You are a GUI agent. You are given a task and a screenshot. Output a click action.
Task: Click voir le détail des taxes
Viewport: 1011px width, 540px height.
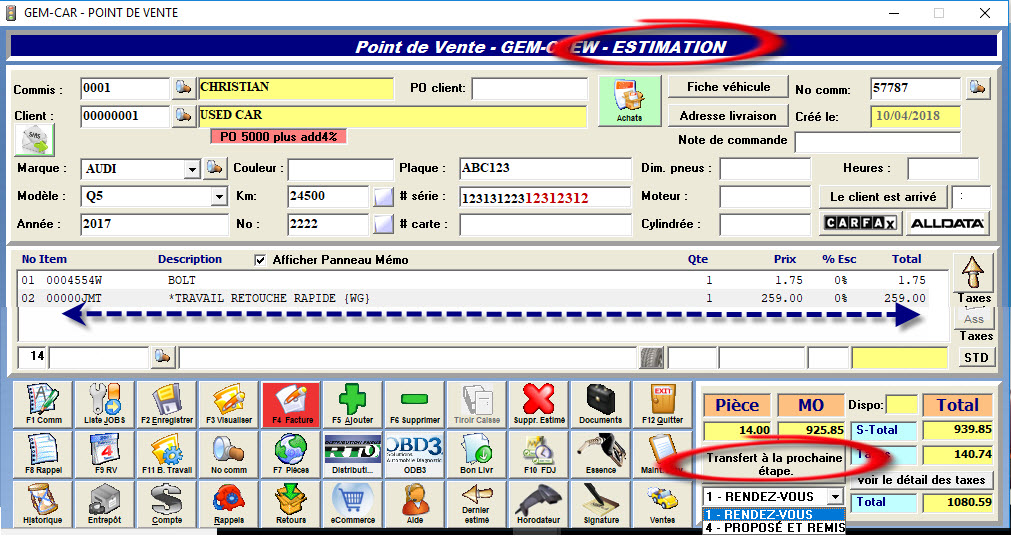coord(921,479)
